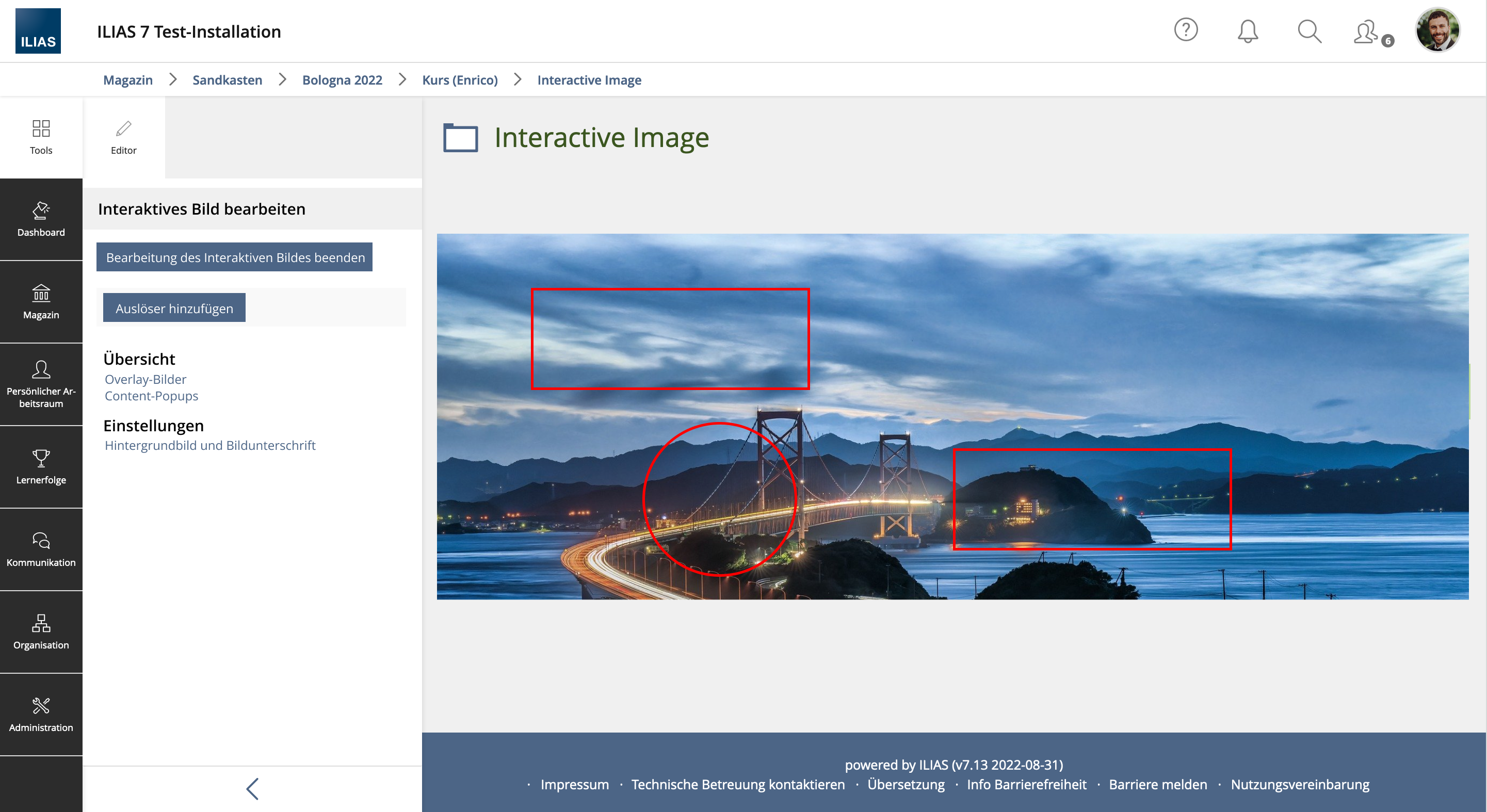Viewport: 1487px width, 812px height.
Task: Click the search magnifier icon
Action: (x=1309, y=31)
